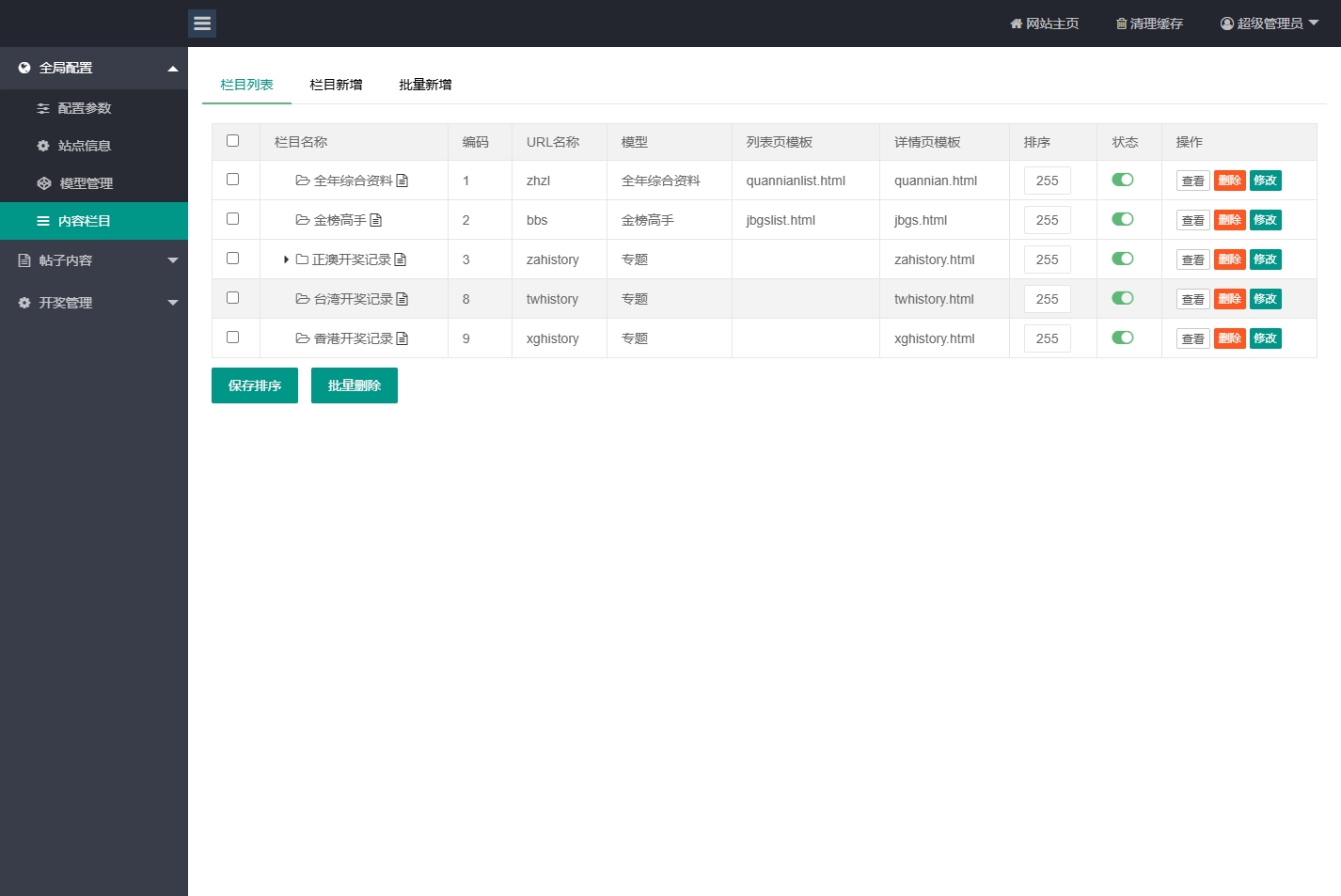This screenshot has width=1341, height=896.
Task: Toggle the status switch for 正澳开奖记录
Action: tap(1123, 259)
